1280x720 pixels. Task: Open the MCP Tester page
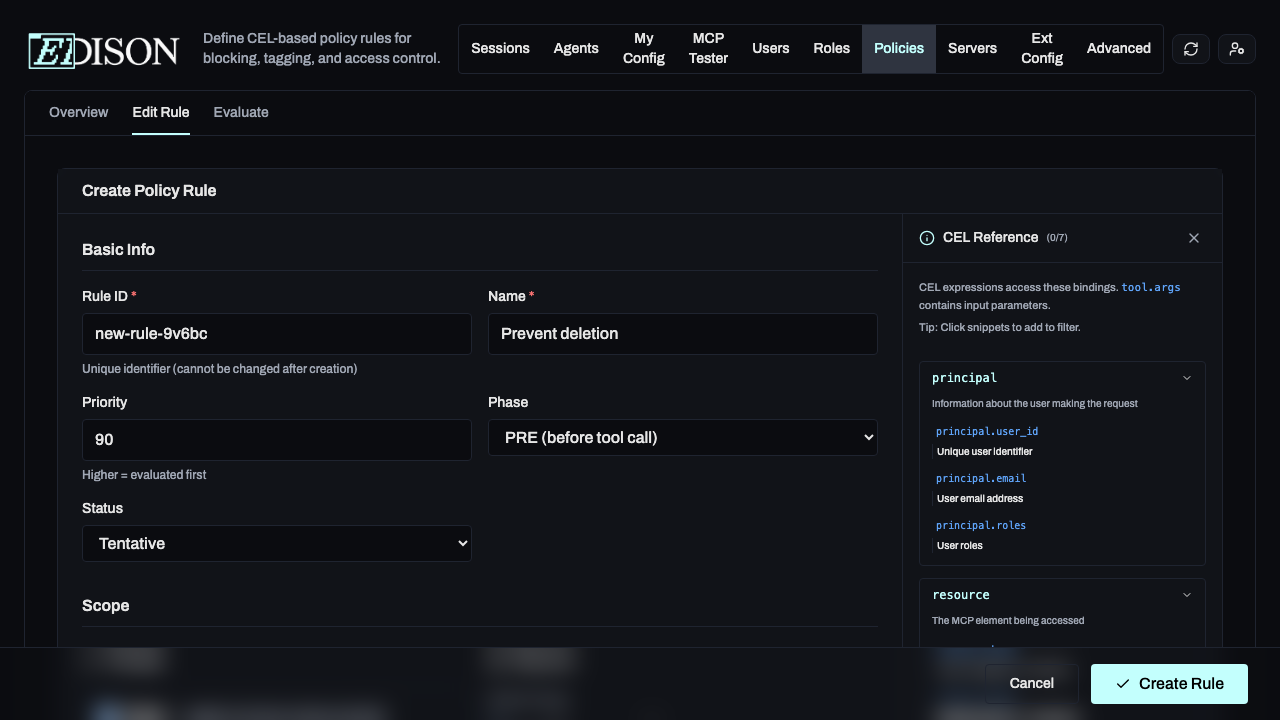pyautogui.click(x=708, y=48)
